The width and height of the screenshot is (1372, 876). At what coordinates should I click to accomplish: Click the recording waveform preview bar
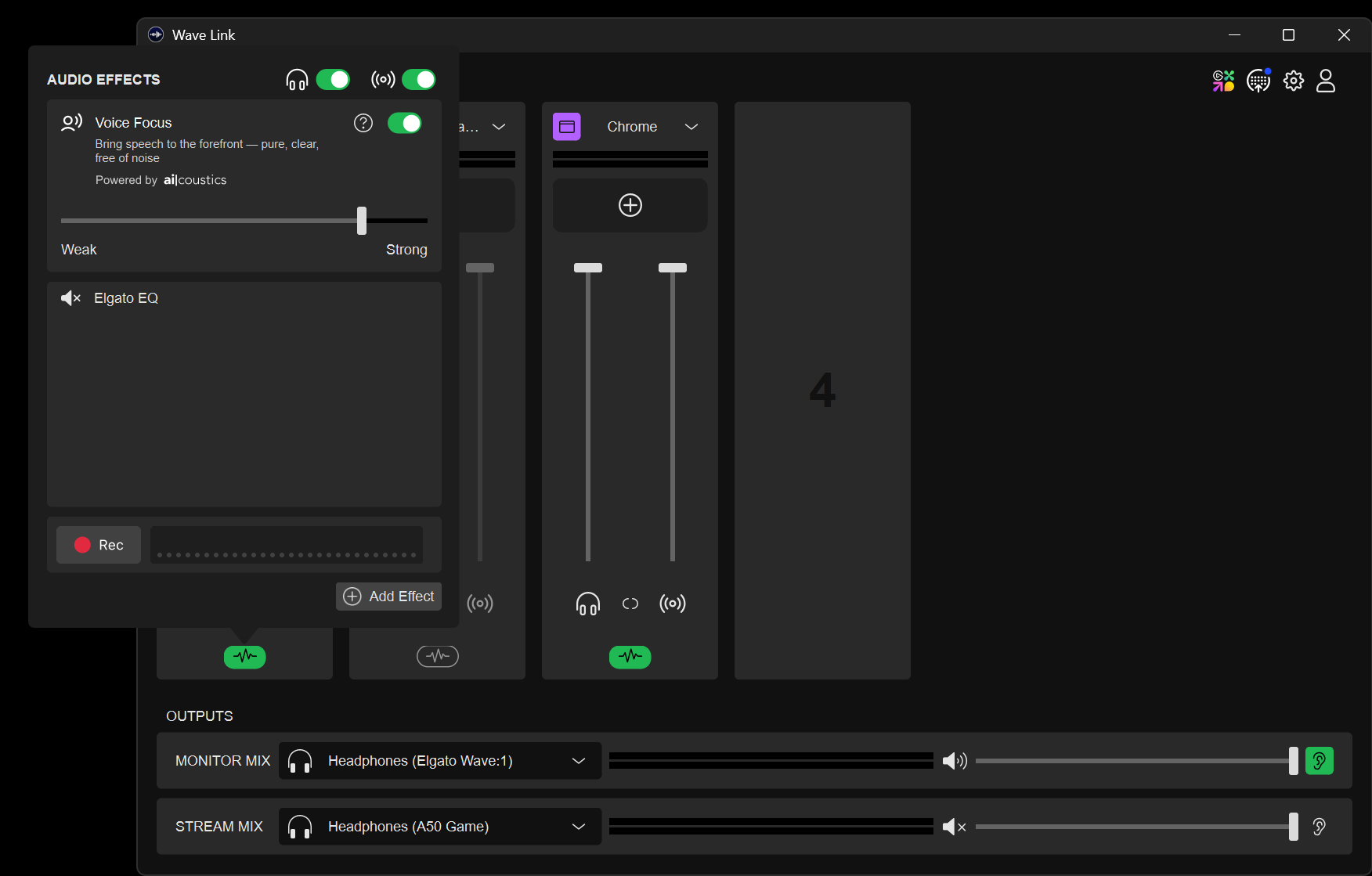(x=287, y=545)
